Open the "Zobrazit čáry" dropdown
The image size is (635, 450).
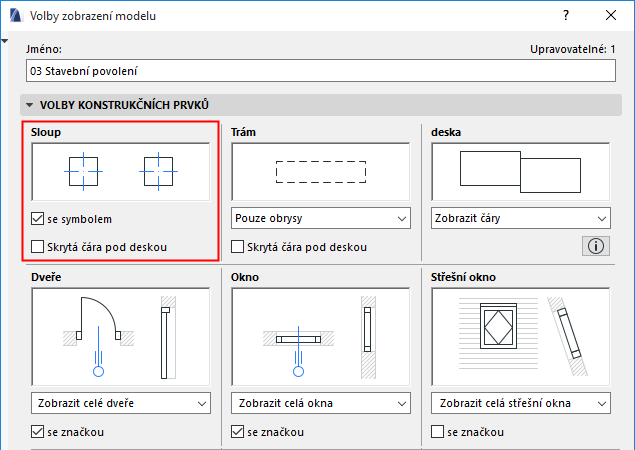click(520, 218)
